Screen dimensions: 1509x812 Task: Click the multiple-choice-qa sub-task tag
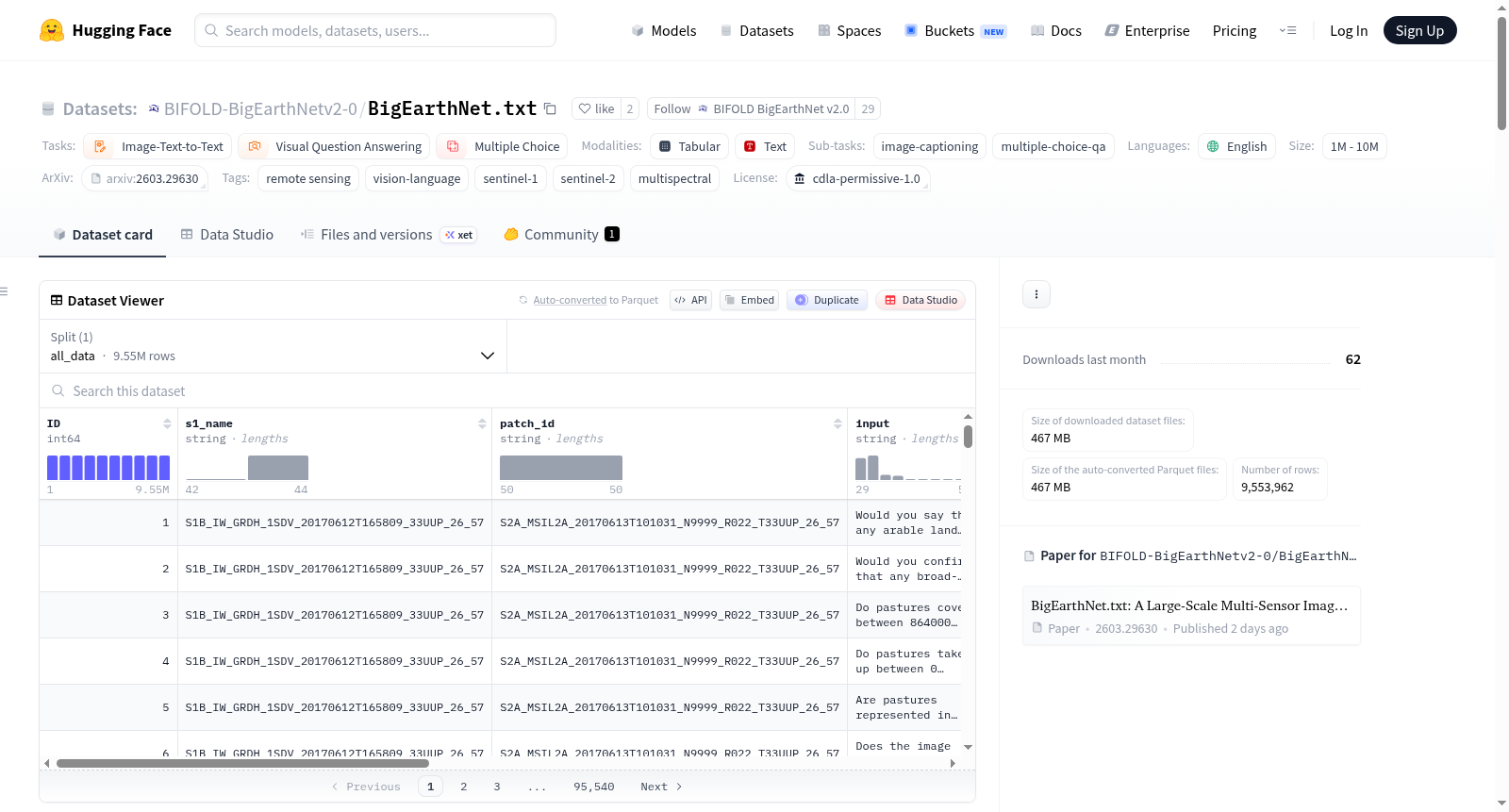coord(1053,146)
